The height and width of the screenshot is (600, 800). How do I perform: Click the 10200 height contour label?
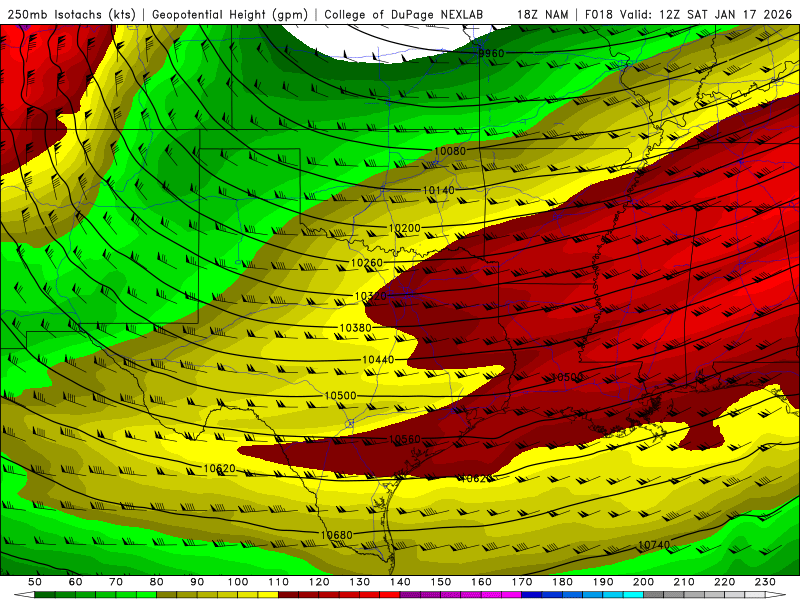pos(405,228)
